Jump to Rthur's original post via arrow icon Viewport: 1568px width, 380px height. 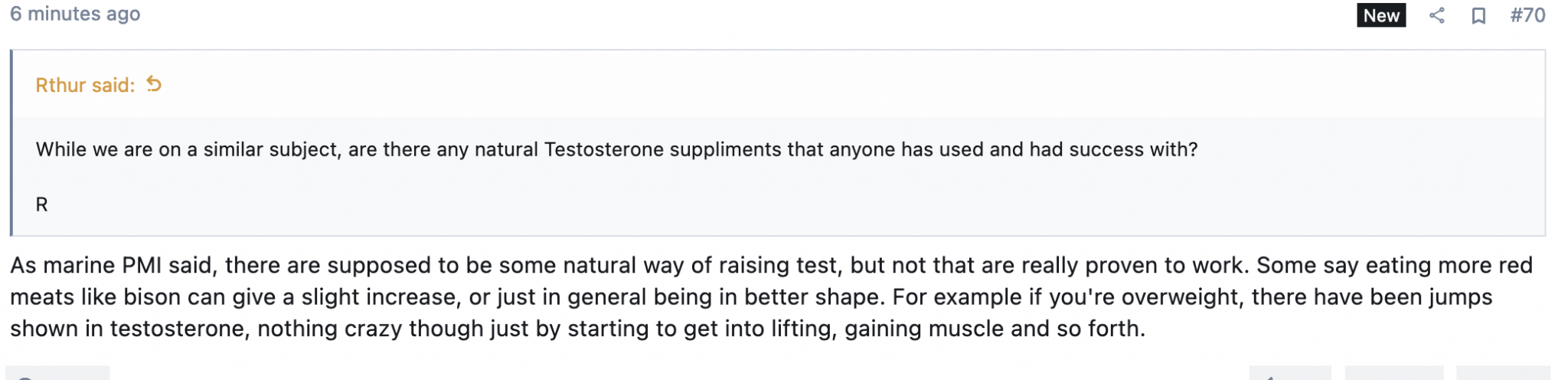click(x=154, y=84)
